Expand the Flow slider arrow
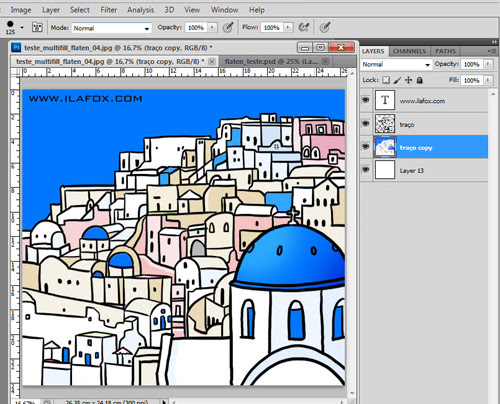500x404 pixels. [x=288, y=28]
